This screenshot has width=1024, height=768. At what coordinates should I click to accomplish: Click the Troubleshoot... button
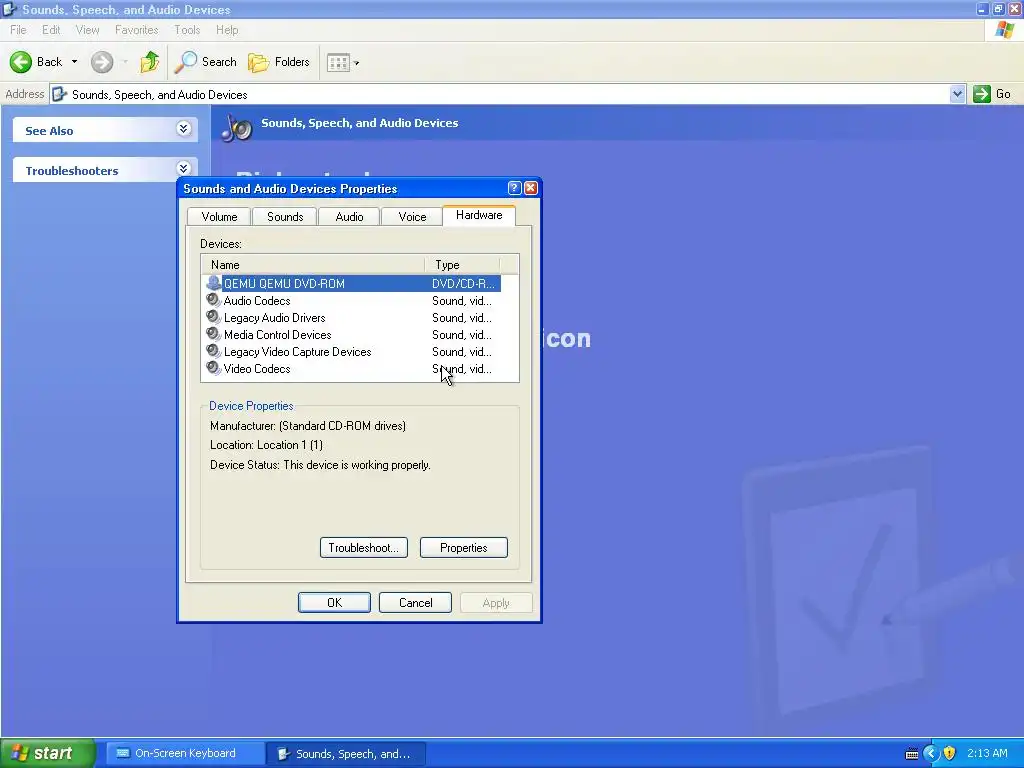tap(364, 547)
